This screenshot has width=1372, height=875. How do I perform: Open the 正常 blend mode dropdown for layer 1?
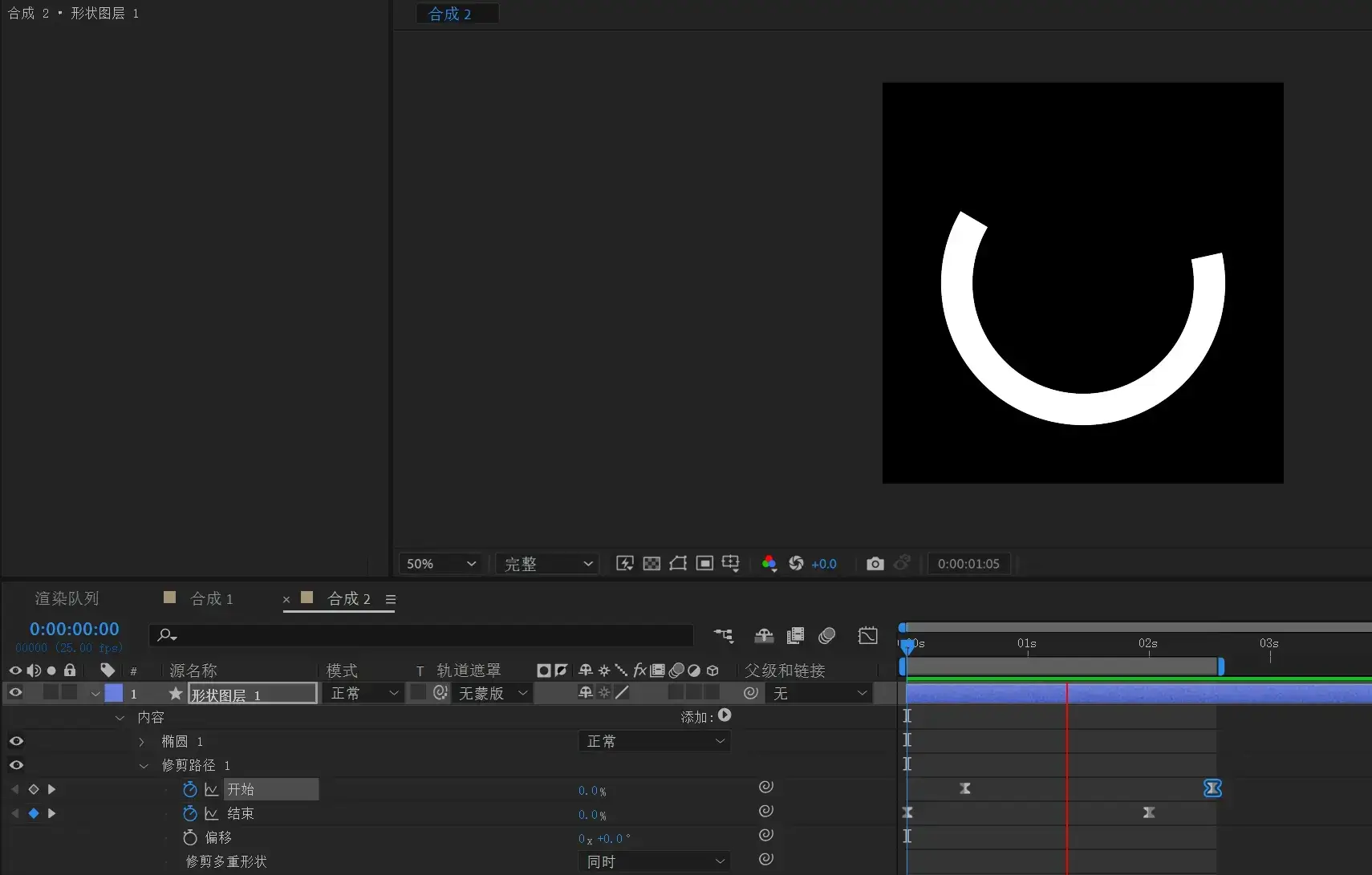click(363, 693)
